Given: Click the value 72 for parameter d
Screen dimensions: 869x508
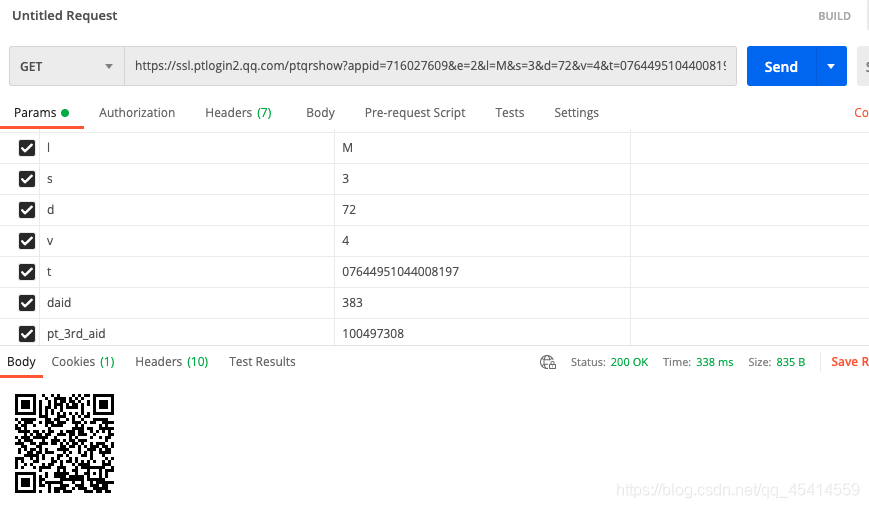Looking at the screenshot, I should (x=349, y=210).
